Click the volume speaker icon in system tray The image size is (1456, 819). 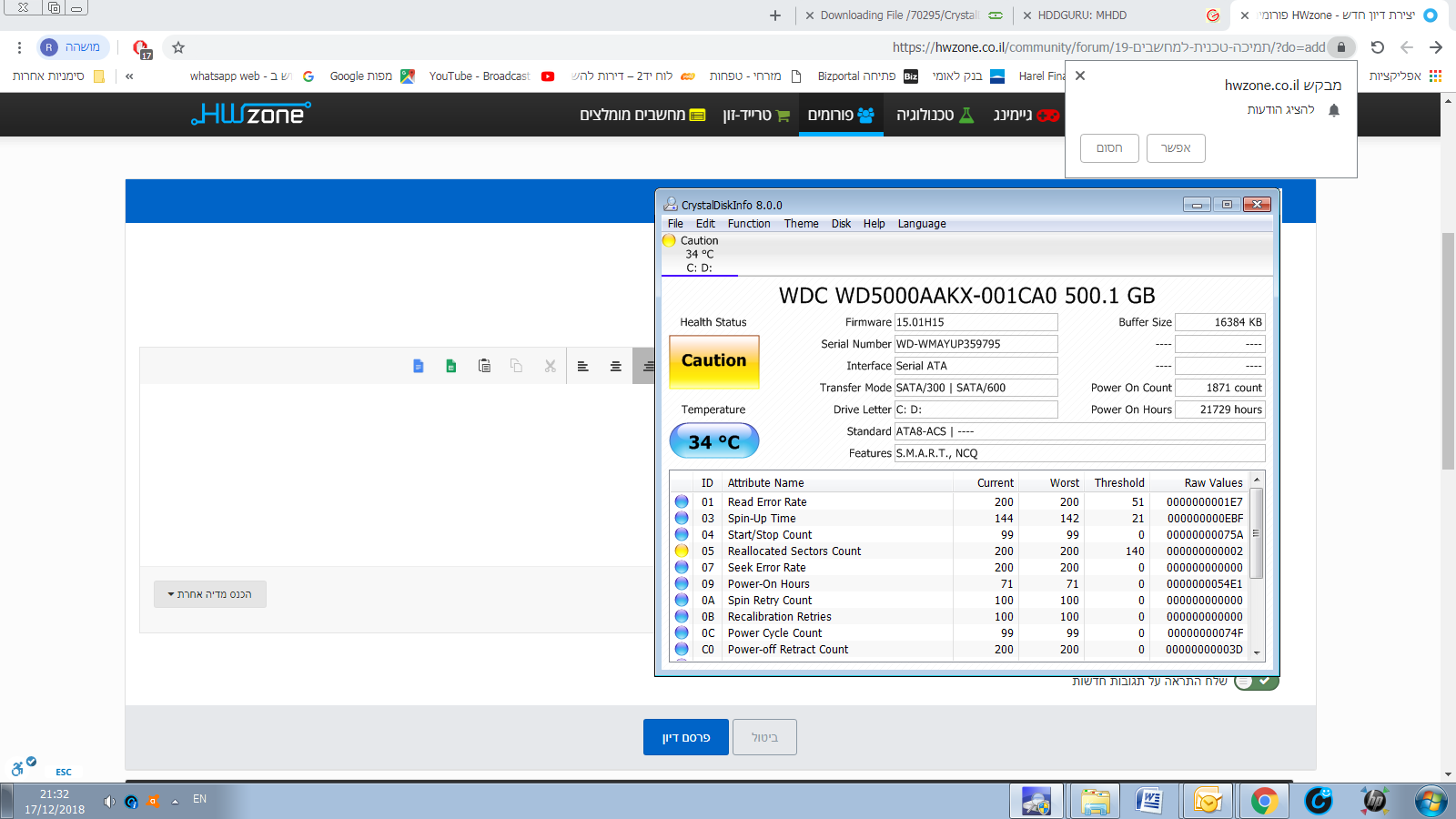pyautogui.click(x=109, y=802)
